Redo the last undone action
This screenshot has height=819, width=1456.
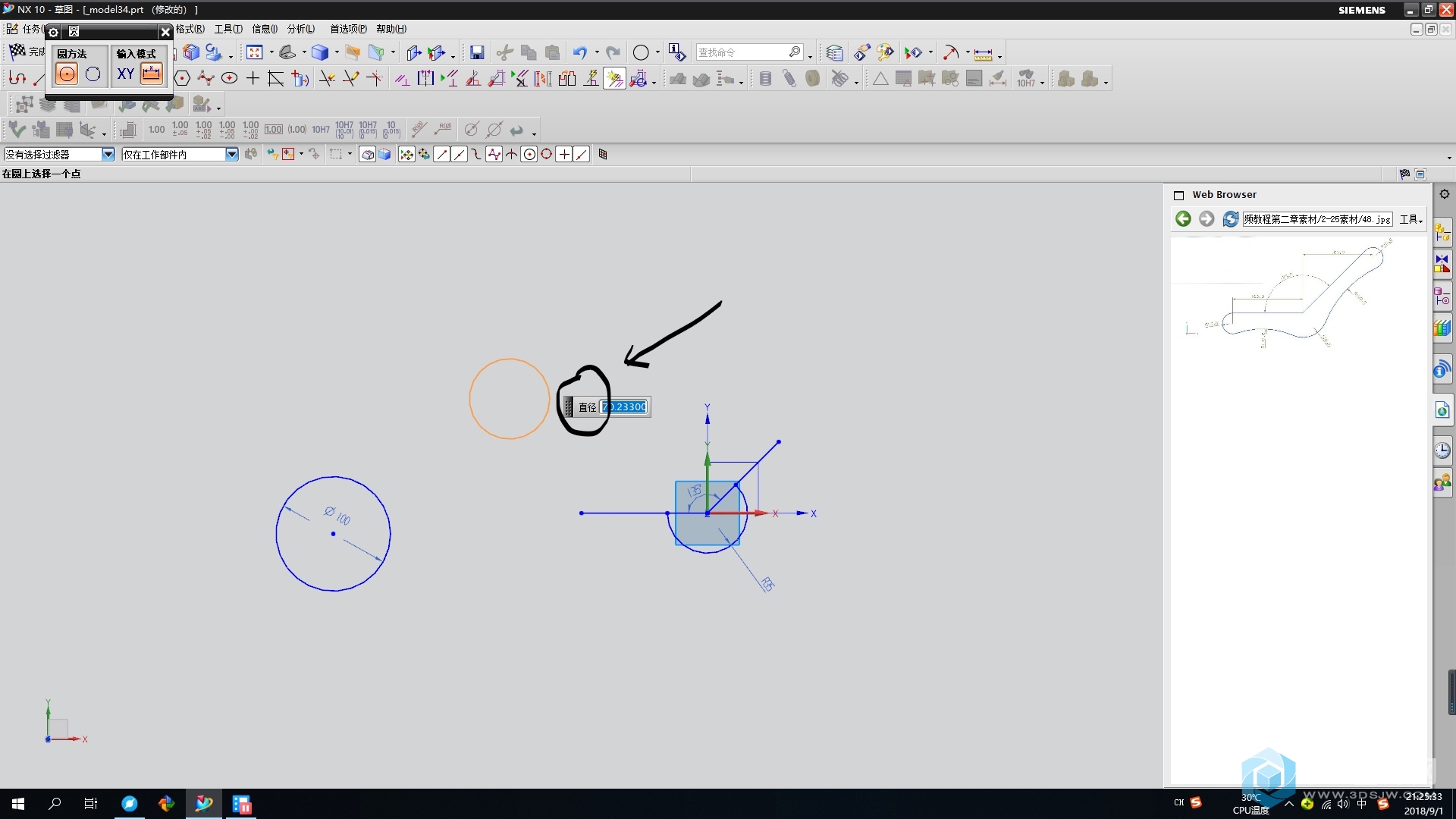pos(613,52)
